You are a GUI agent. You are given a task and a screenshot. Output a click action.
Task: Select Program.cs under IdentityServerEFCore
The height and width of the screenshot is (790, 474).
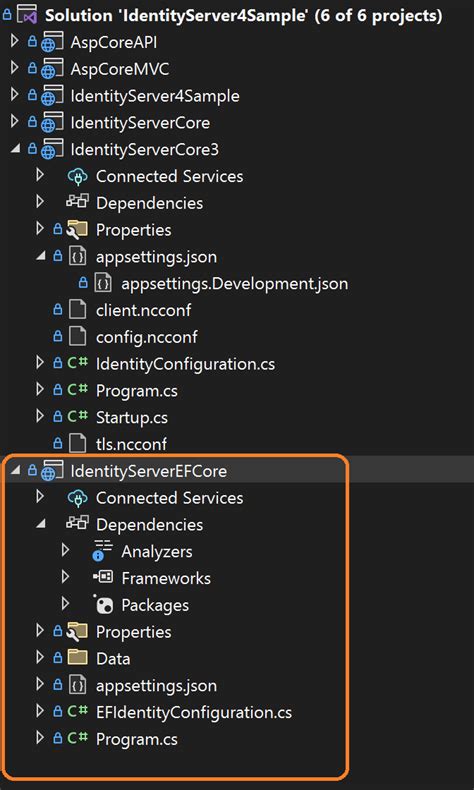point(137,739)
